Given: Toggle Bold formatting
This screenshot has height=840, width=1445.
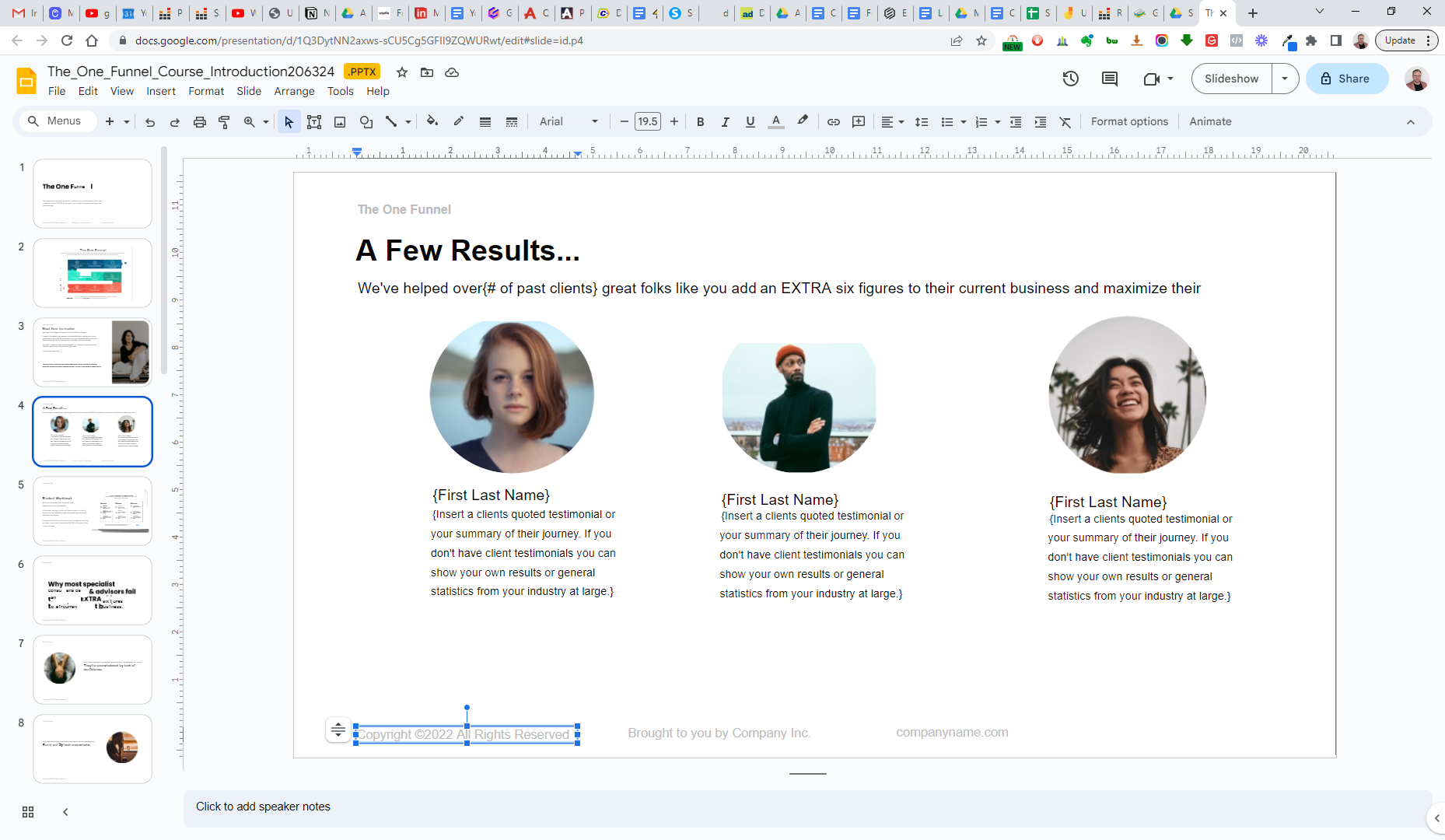Looking at the screenshot, I should [x=701, y=122].
